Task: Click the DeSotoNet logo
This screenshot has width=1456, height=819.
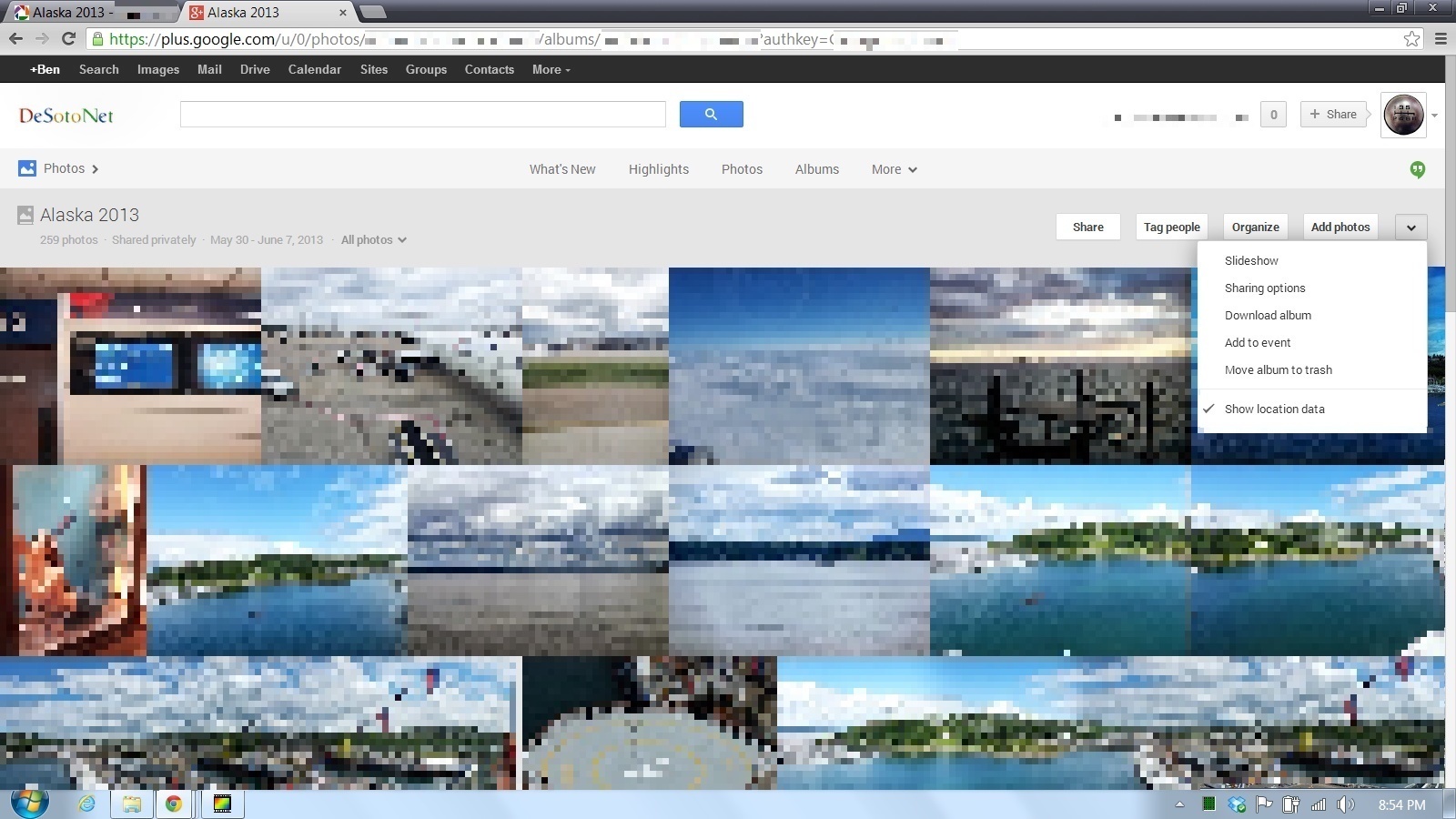Action: click(x=66, y=116)
